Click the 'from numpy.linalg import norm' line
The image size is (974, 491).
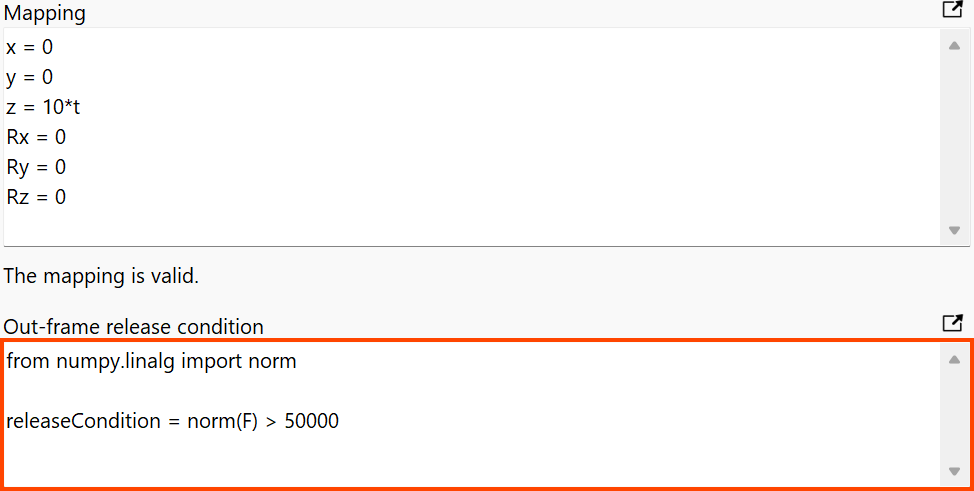click(x=151, y=361)
